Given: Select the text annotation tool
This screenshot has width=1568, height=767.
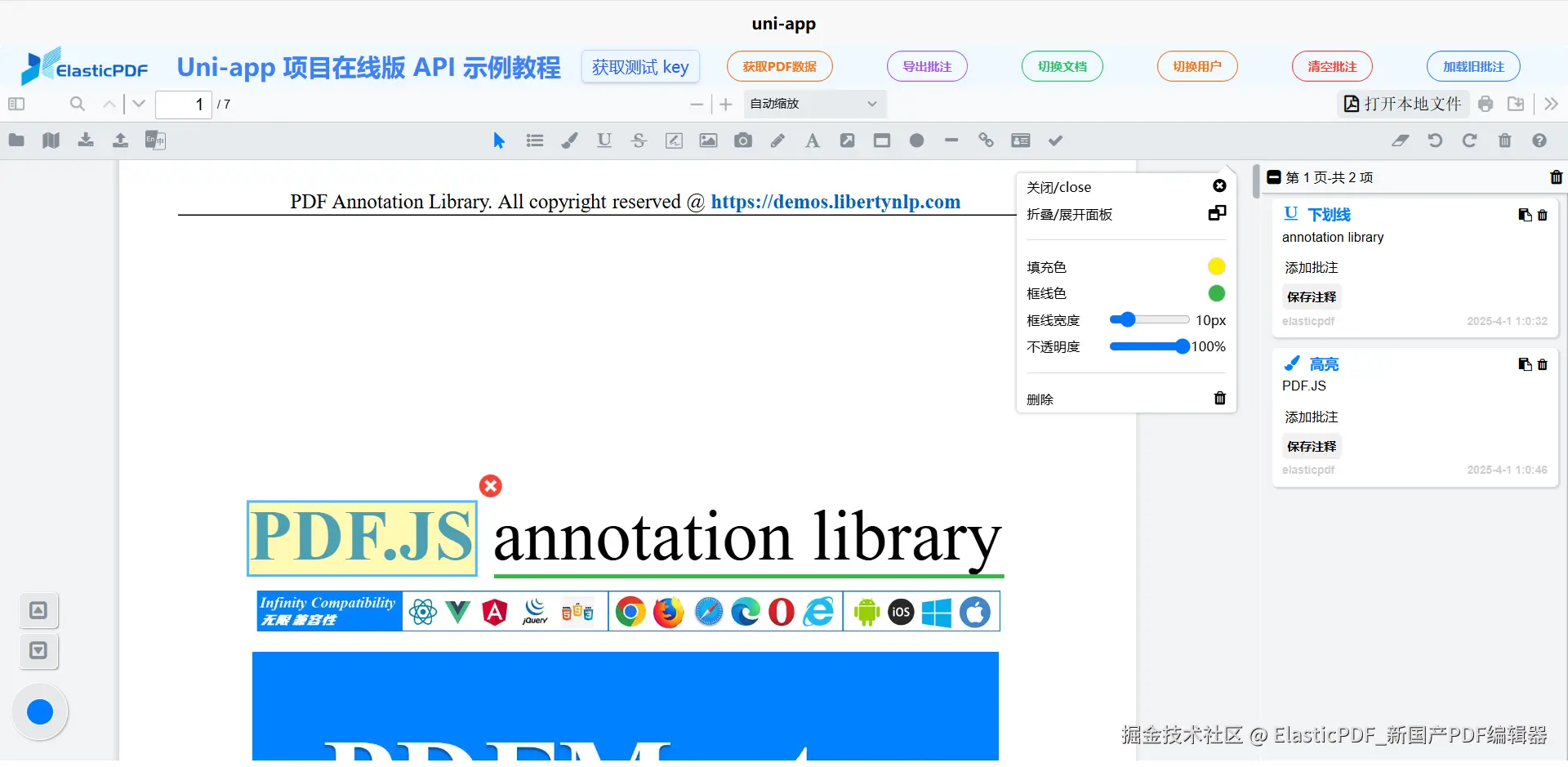Looking at the screenshot, I should tap(813, 140).
